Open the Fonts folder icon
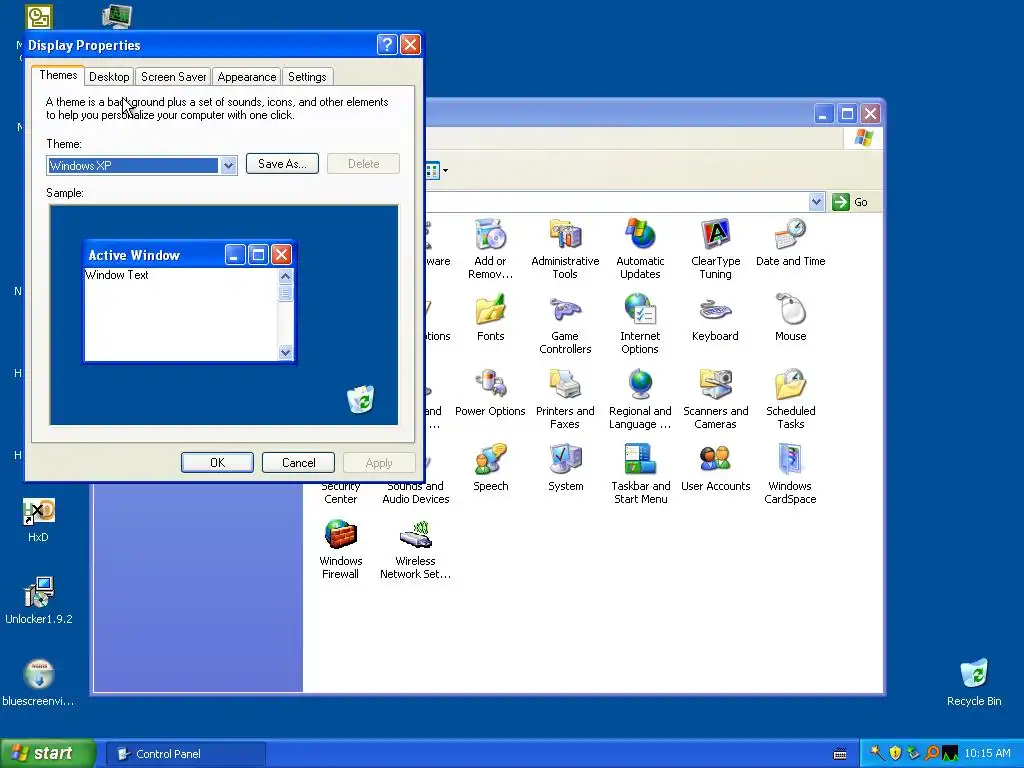This screenshot has width=1024, height=768. [490, 310]
